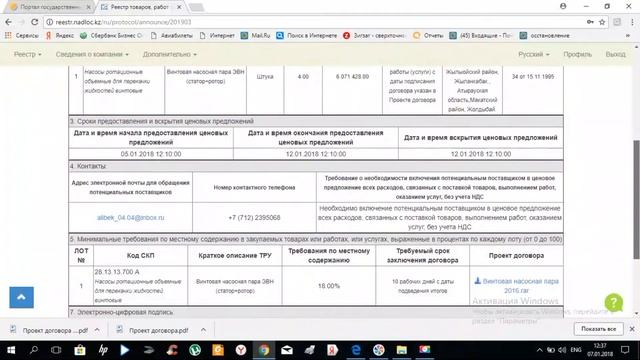Open Chrome's three-dot menu
Image resolution: width=640 pixels, height=360 pixels.
[x=632, y=22]
